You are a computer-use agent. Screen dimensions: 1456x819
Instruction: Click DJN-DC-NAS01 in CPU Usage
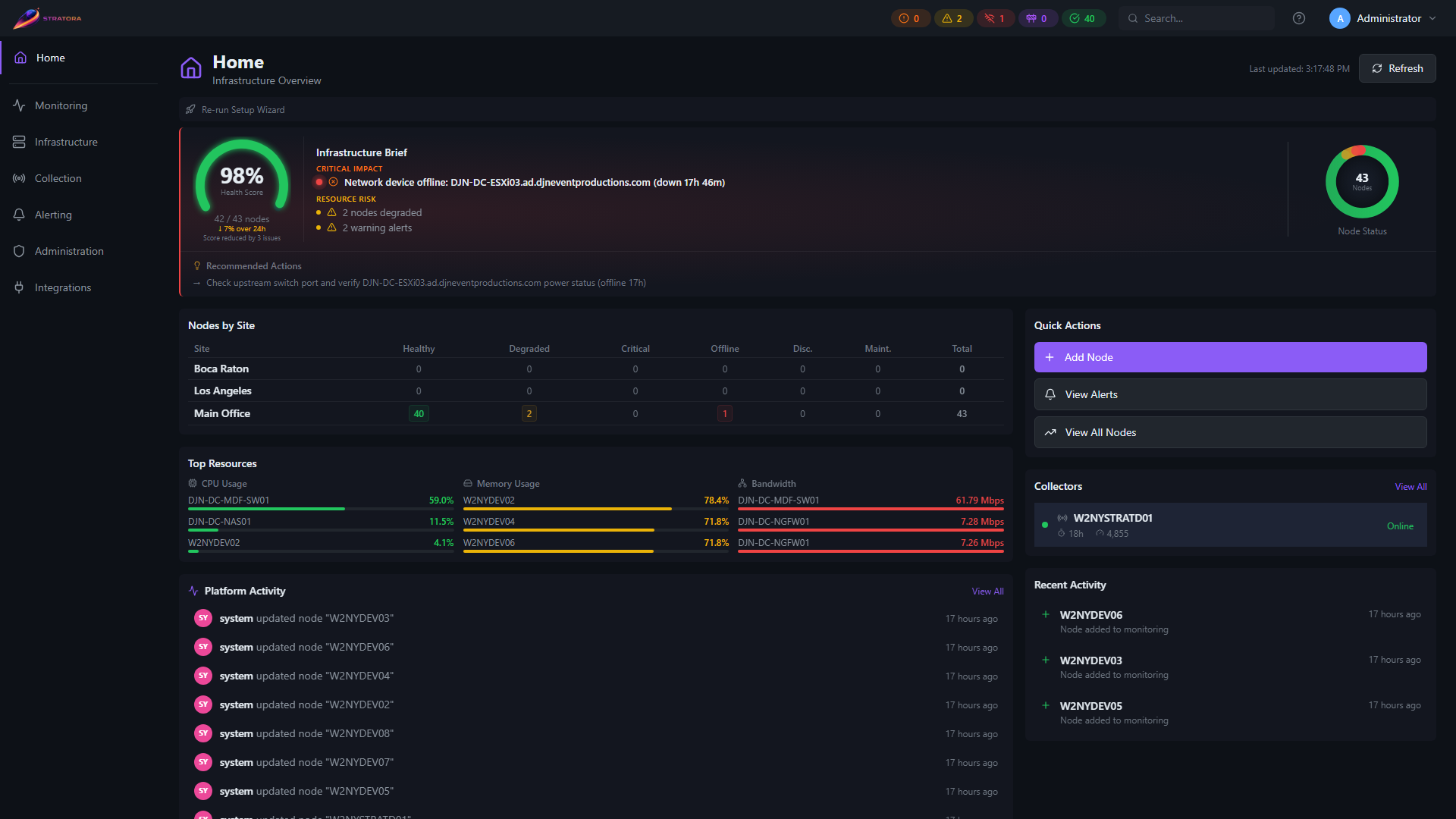pyautogui.click(x=219, y=522)
